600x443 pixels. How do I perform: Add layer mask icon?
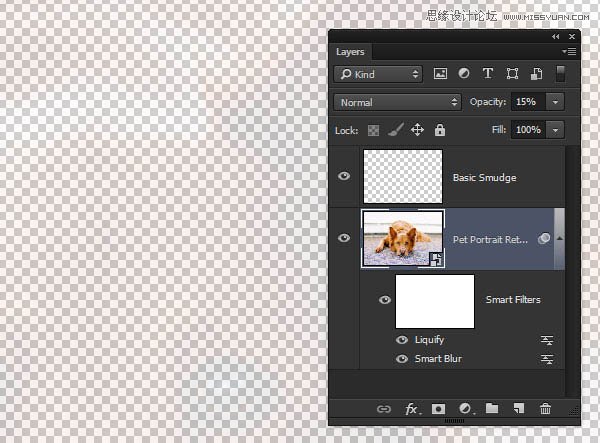[438, 409]
